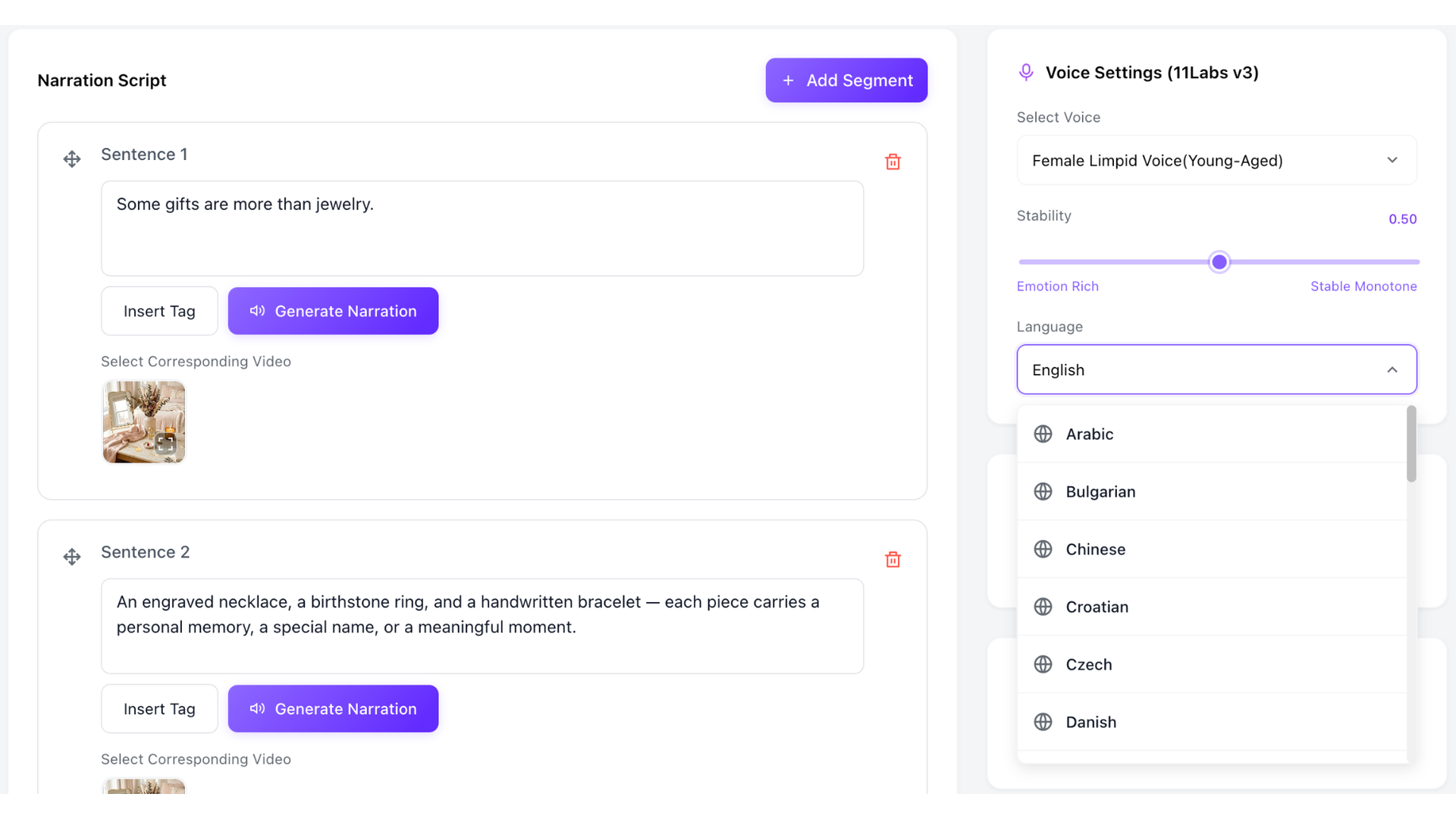Delete Sentence 2 with the trash icon
The height and width of the screenshot is (819, 1456).
tap(893, 560)
